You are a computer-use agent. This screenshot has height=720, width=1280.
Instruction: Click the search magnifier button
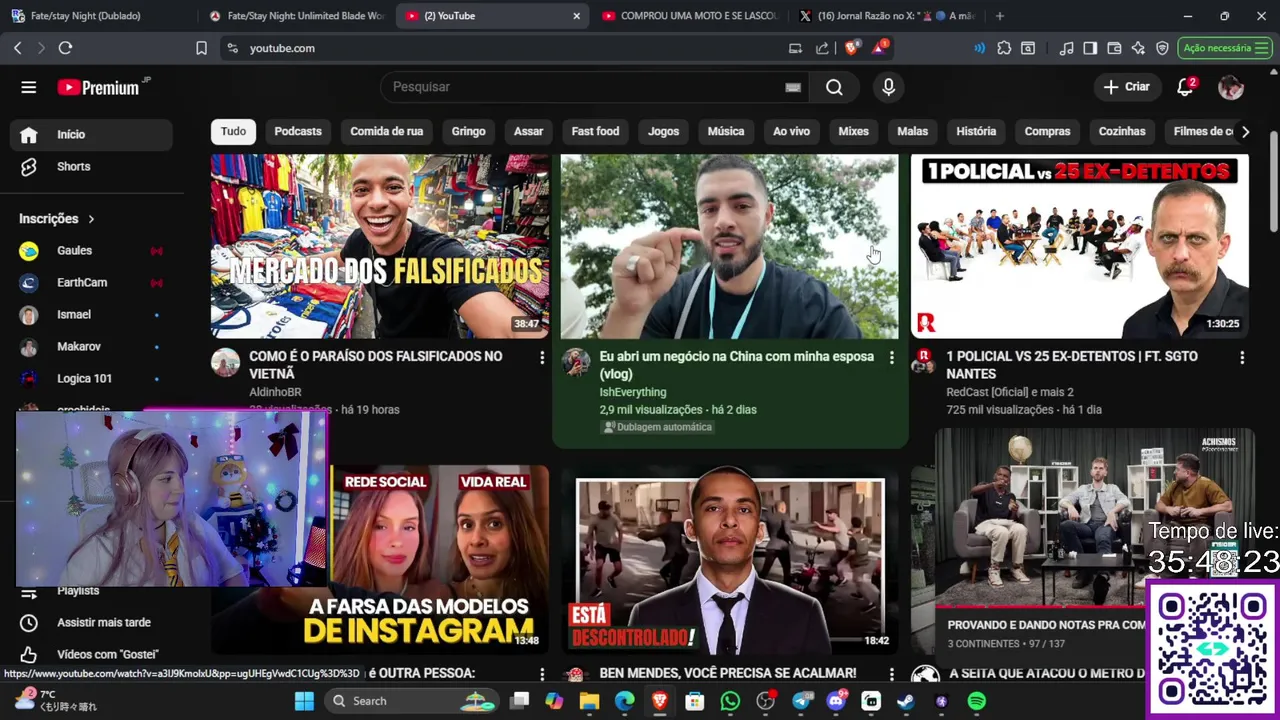pos(834,87)
